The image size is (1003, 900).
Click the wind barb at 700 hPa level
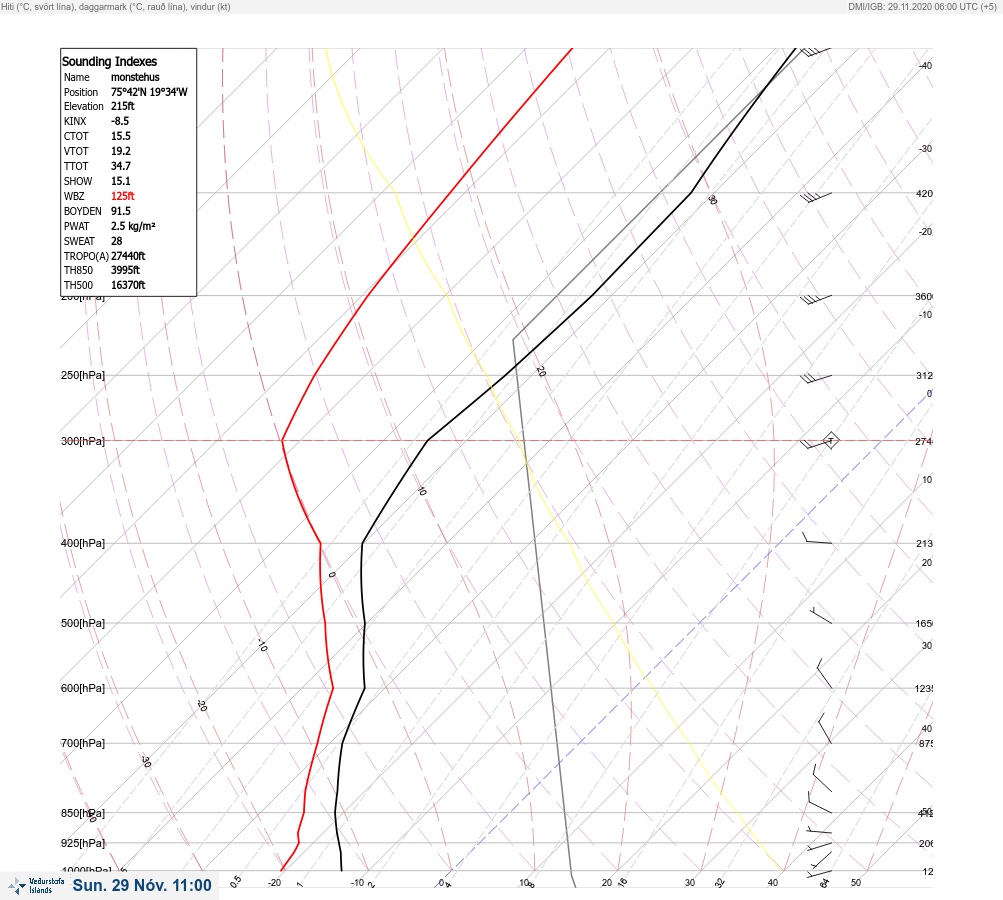click(x=825, y=728)
